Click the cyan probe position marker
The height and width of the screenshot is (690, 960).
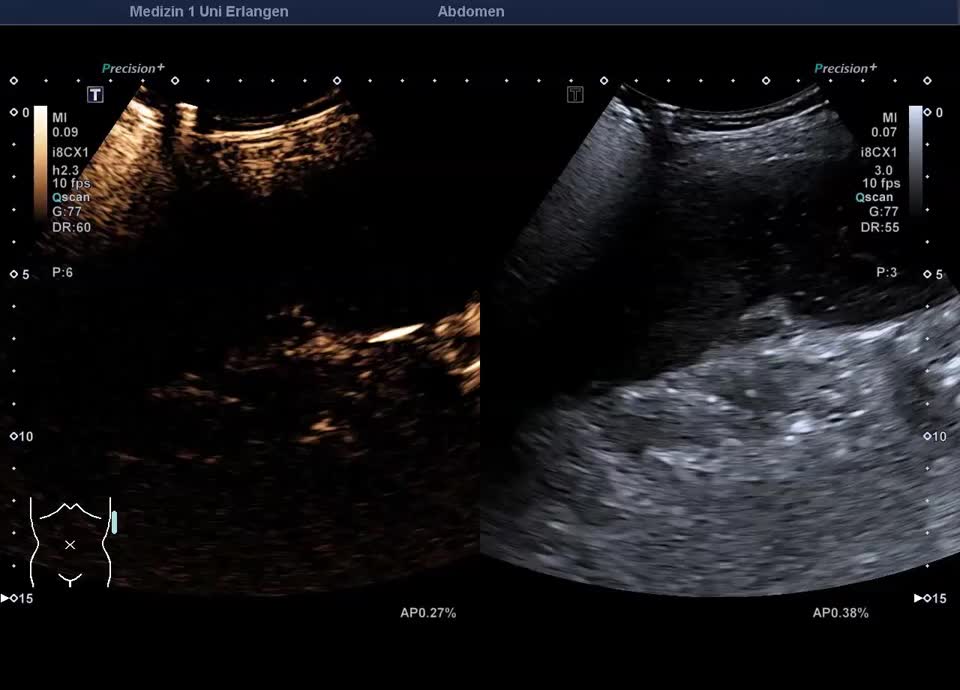(115, 522)
